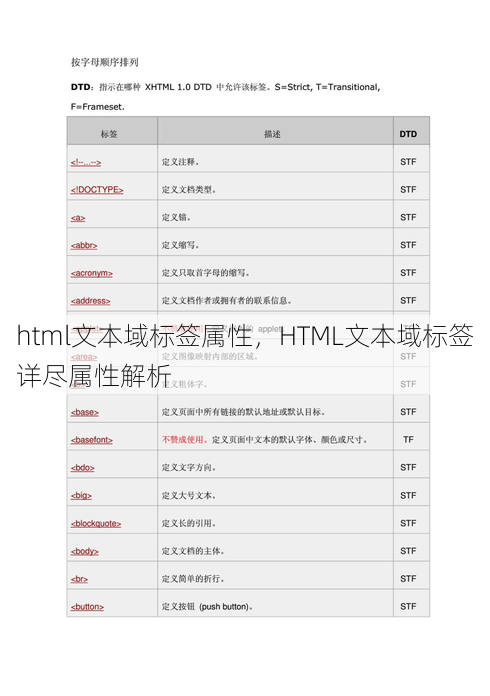
Task: Click the description 定义锚。
Action: (176, 218)
